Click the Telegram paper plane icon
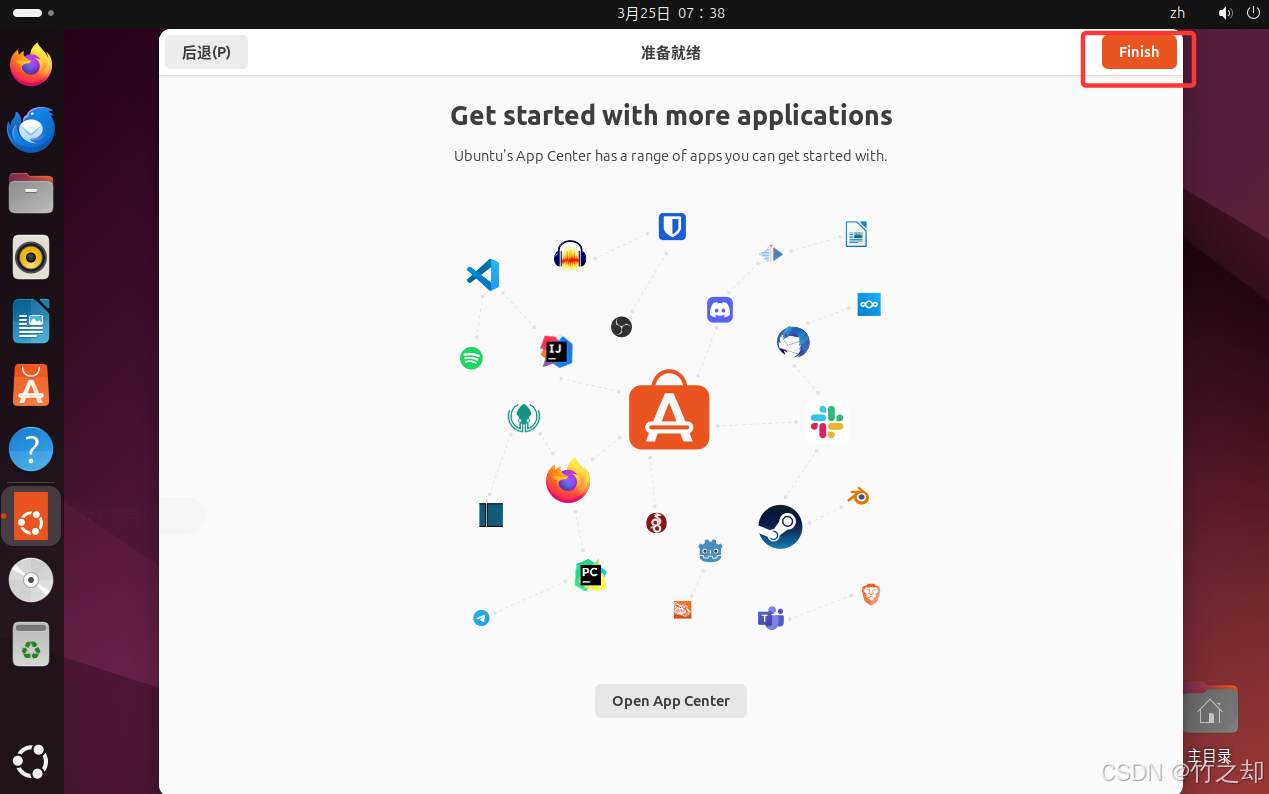This screenshot has height=794, width=1269. coord(481,618)
